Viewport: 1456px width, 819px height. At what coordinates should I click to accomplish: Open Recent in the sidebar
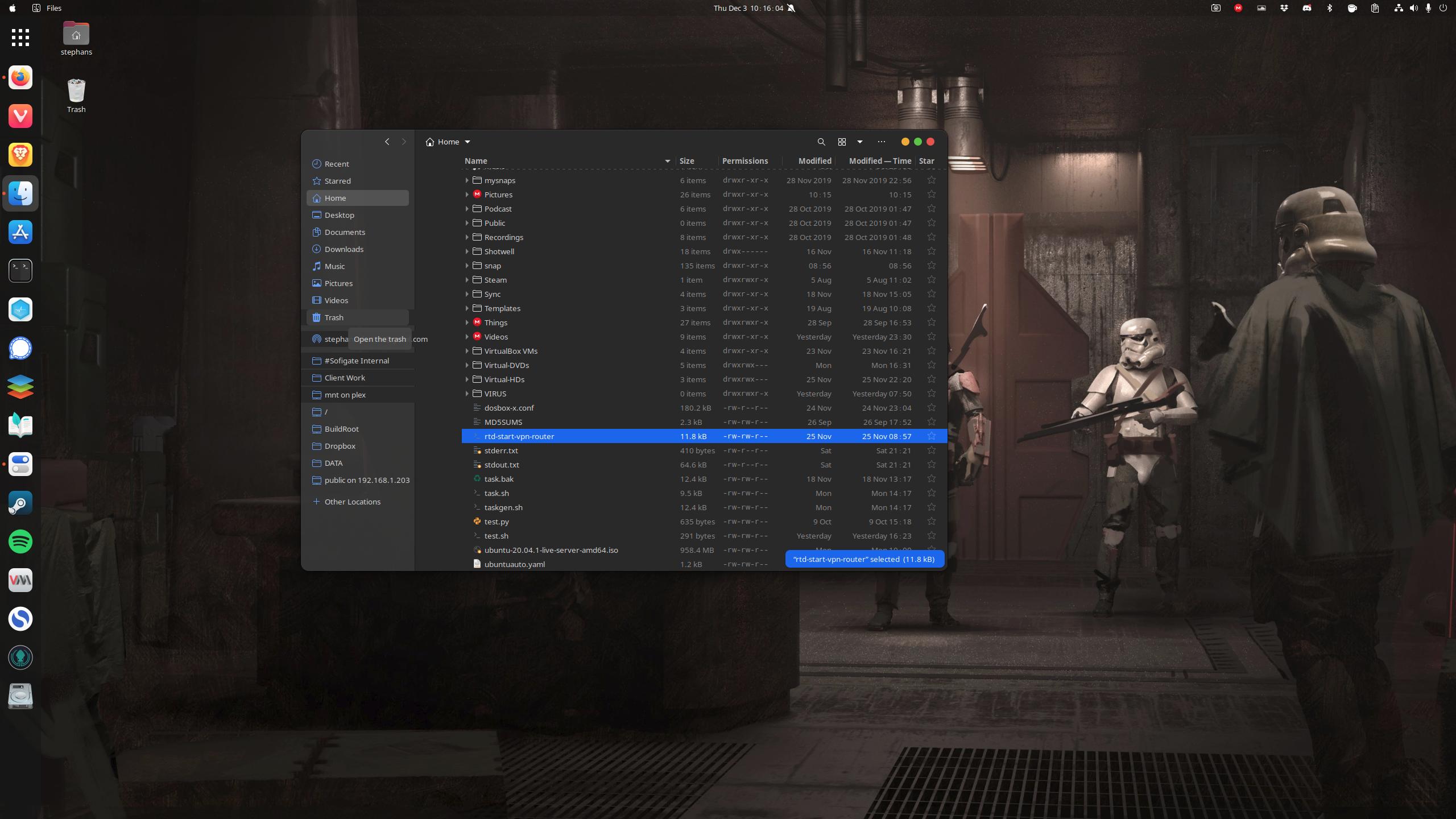tap(358, 164)
